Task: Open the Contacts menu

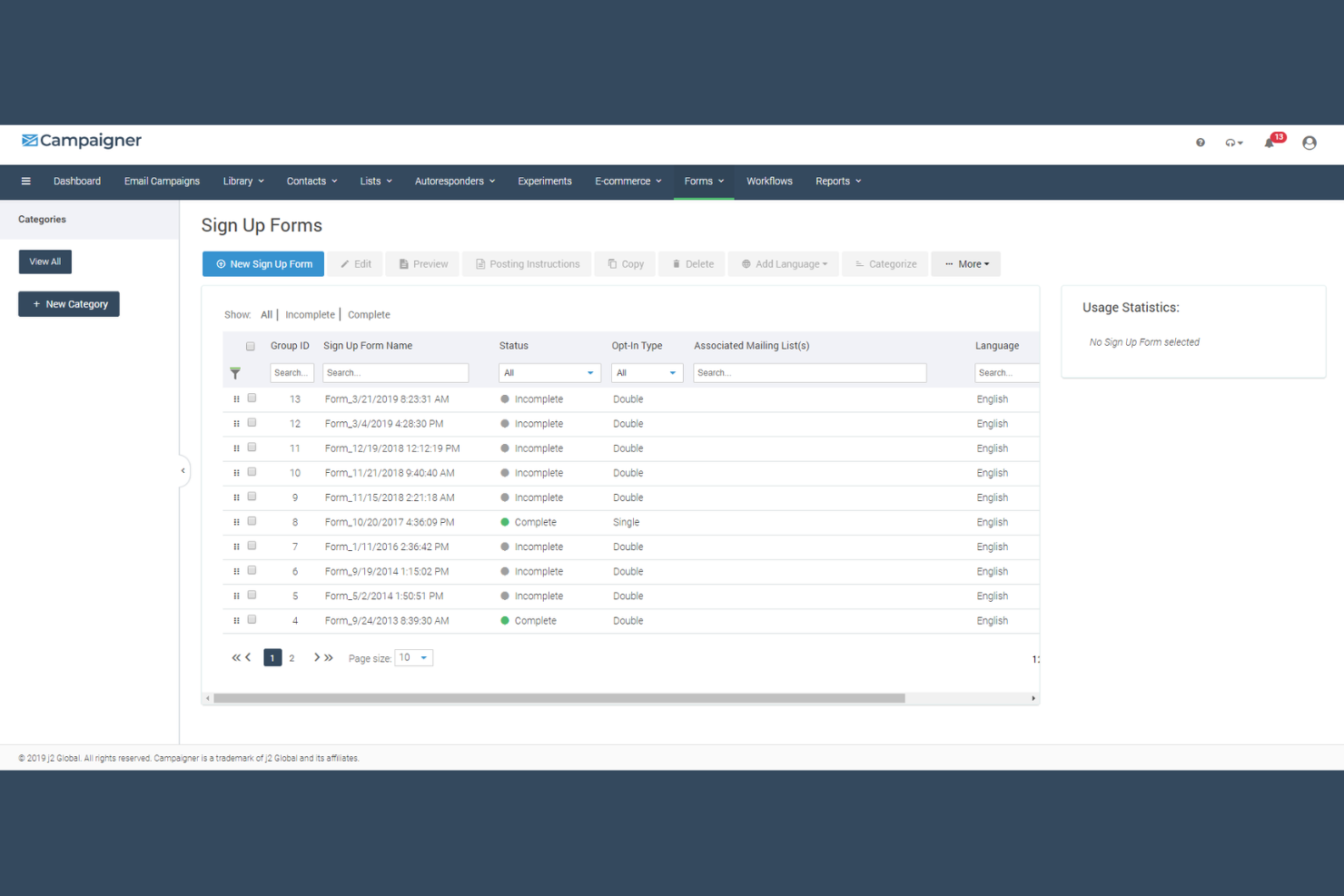Action: 311,182
